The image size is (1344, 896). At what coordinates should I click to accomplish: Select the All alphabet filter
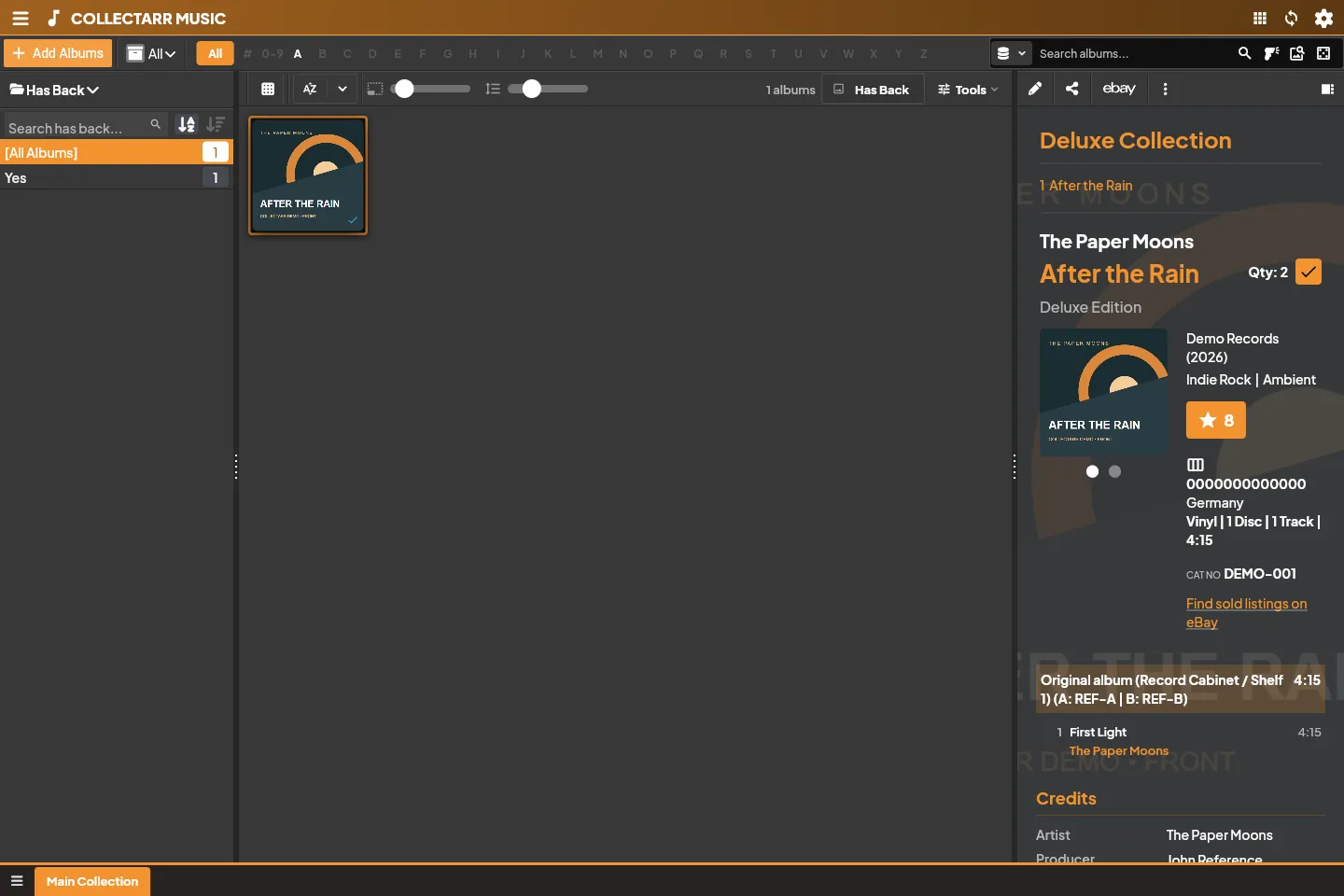(215, 53)
